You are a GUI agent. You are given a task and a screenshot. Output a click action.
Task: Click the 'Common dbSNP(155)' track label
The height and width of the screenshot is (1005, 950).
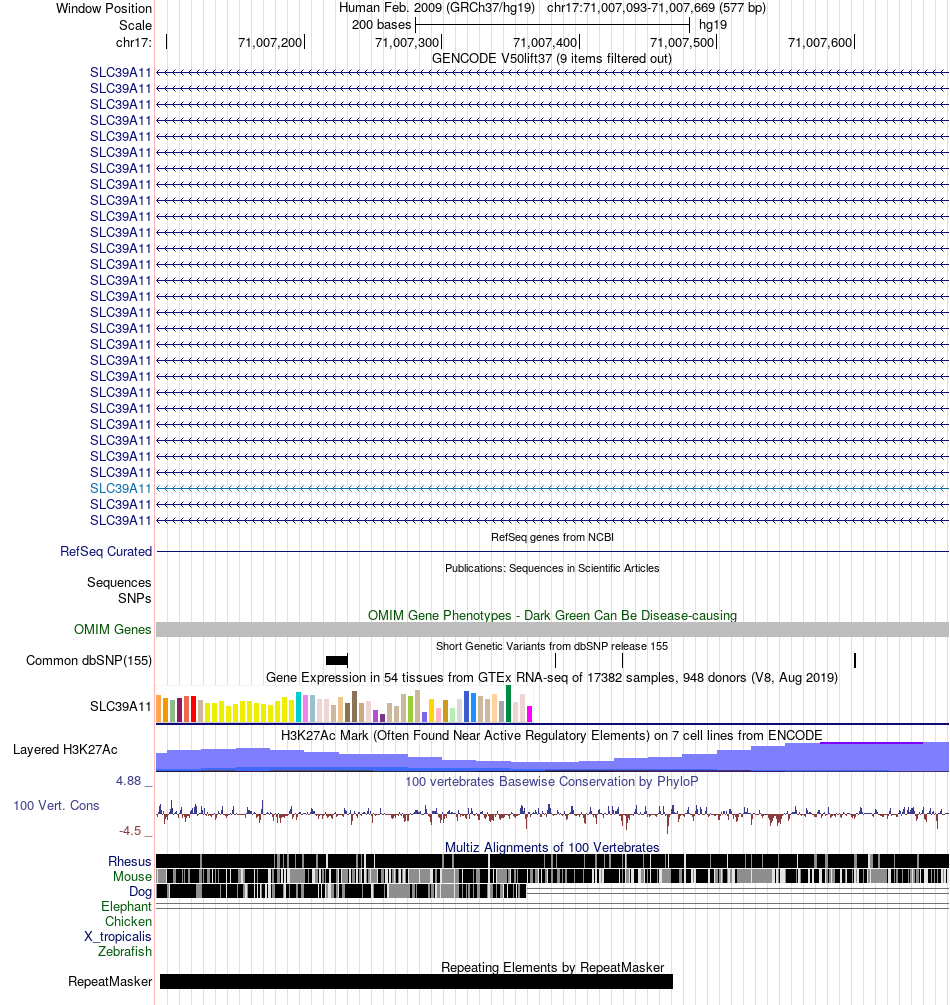88,660
